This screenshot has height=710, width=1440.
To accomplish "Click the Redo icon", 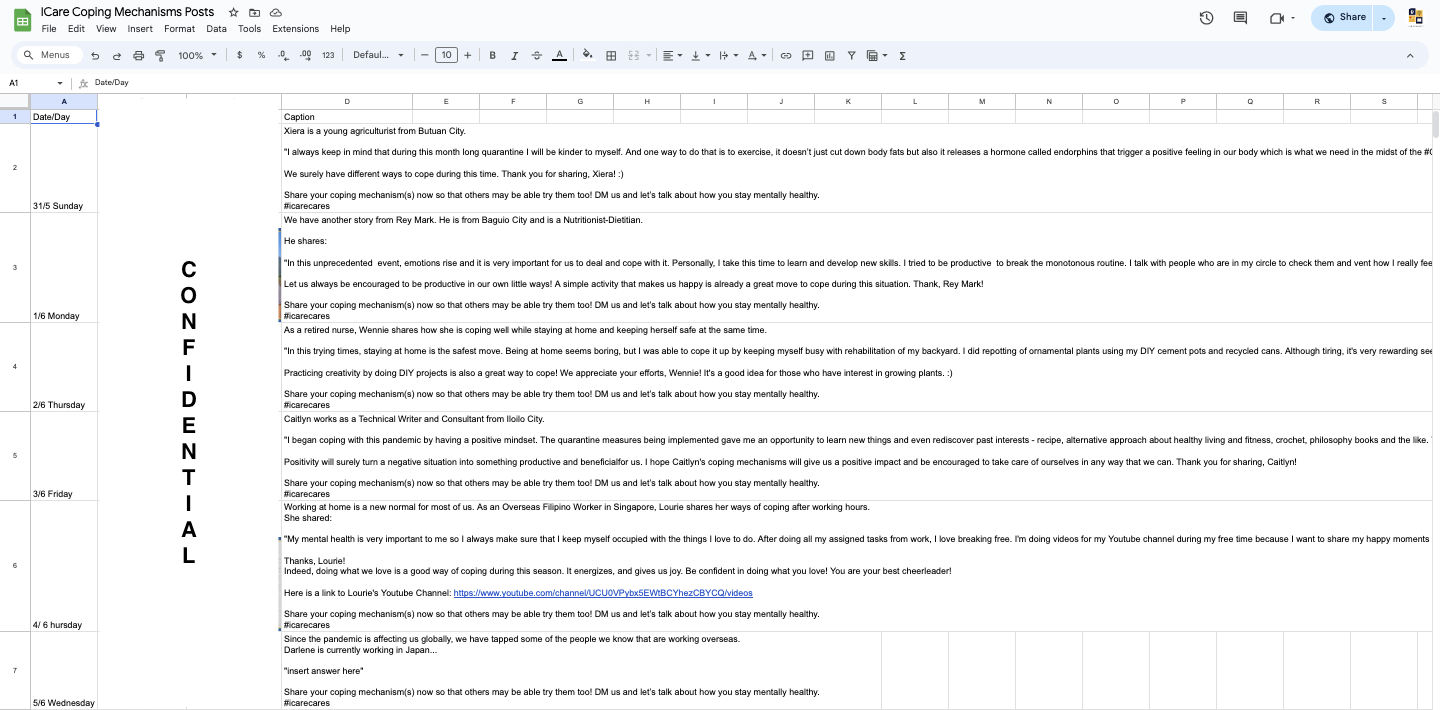I will click(x=117, y=56).
